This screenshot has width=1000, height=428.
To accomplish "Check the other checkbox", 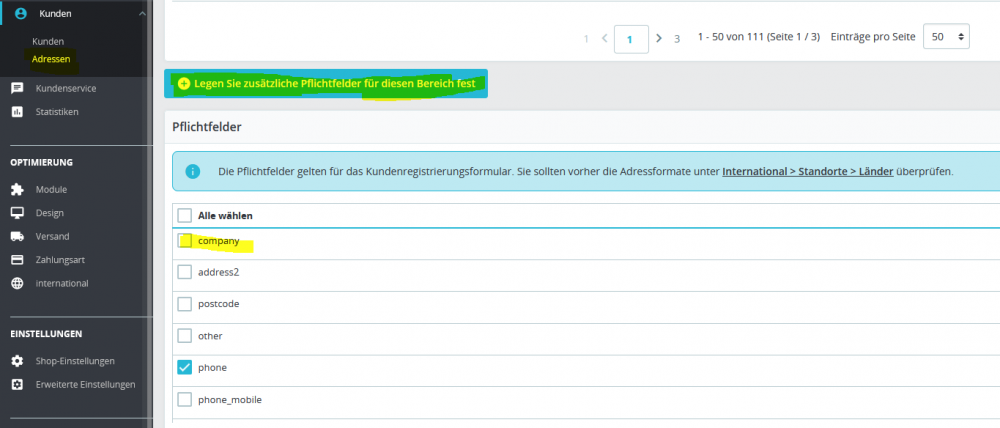I will click(x=184, y=336).
